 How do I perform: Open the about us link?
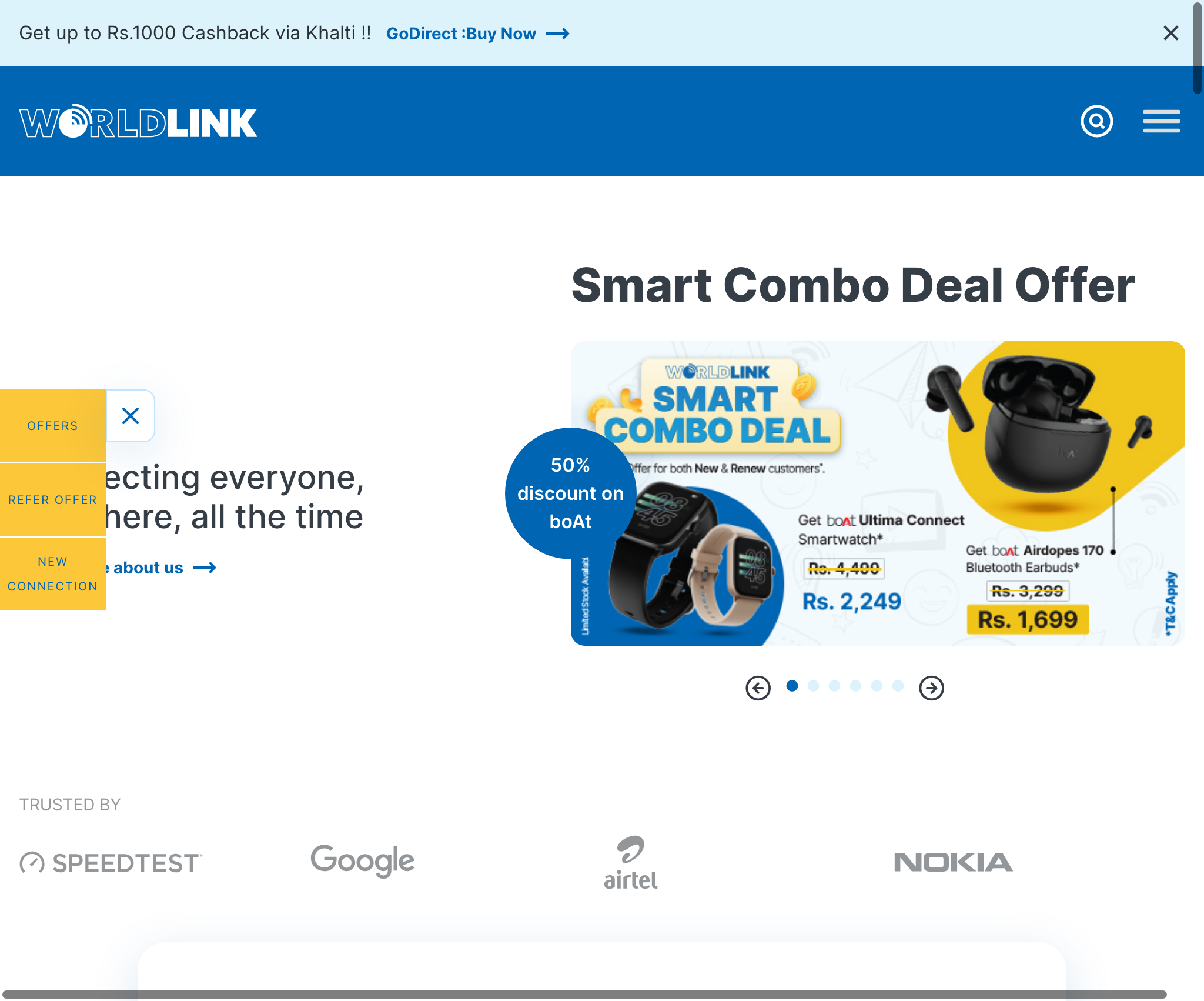coord(160,568)
